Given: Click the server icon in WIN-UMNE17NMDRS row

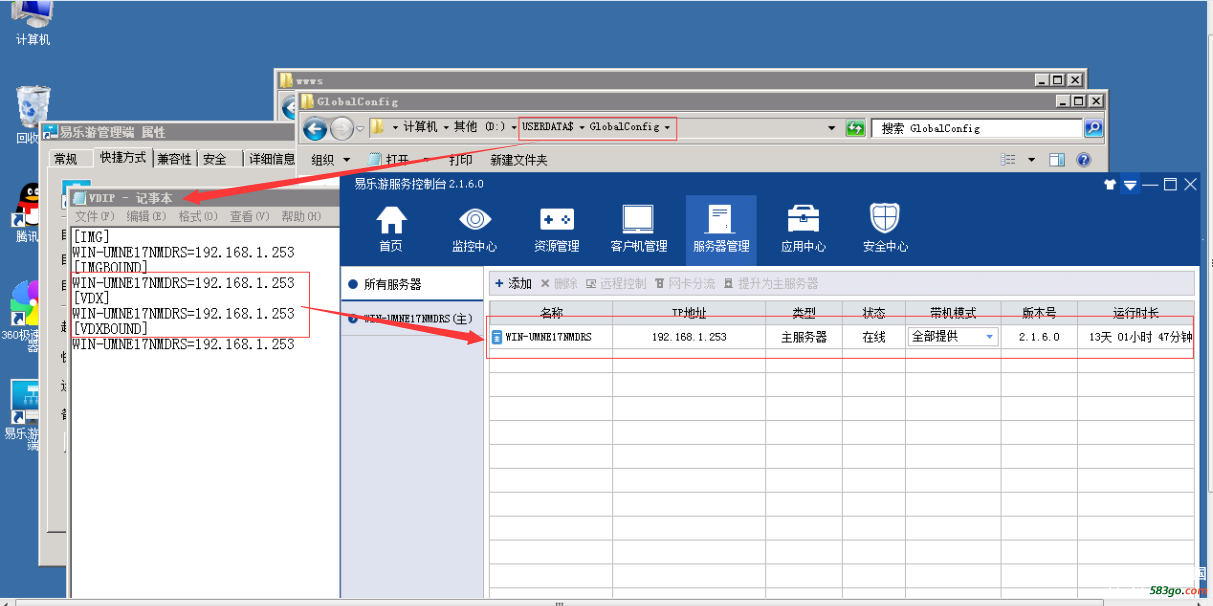Looking at the screenshot, I should click(497, 337).
